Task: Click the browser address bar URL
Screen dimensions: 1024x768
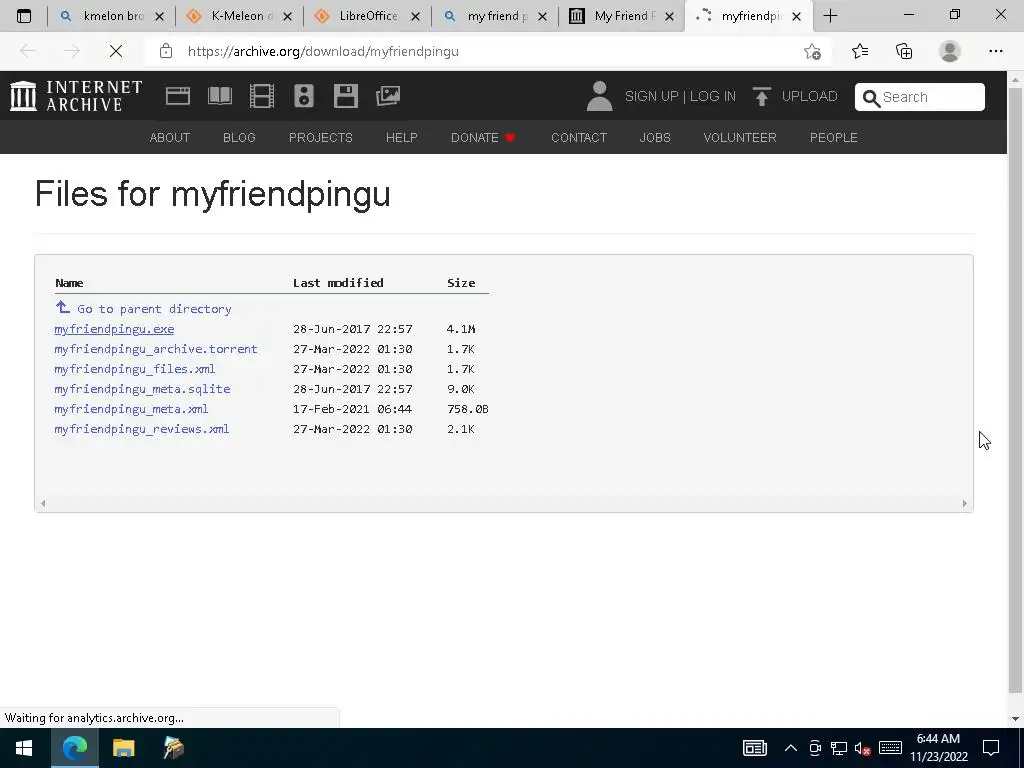Action: point(323,51)
